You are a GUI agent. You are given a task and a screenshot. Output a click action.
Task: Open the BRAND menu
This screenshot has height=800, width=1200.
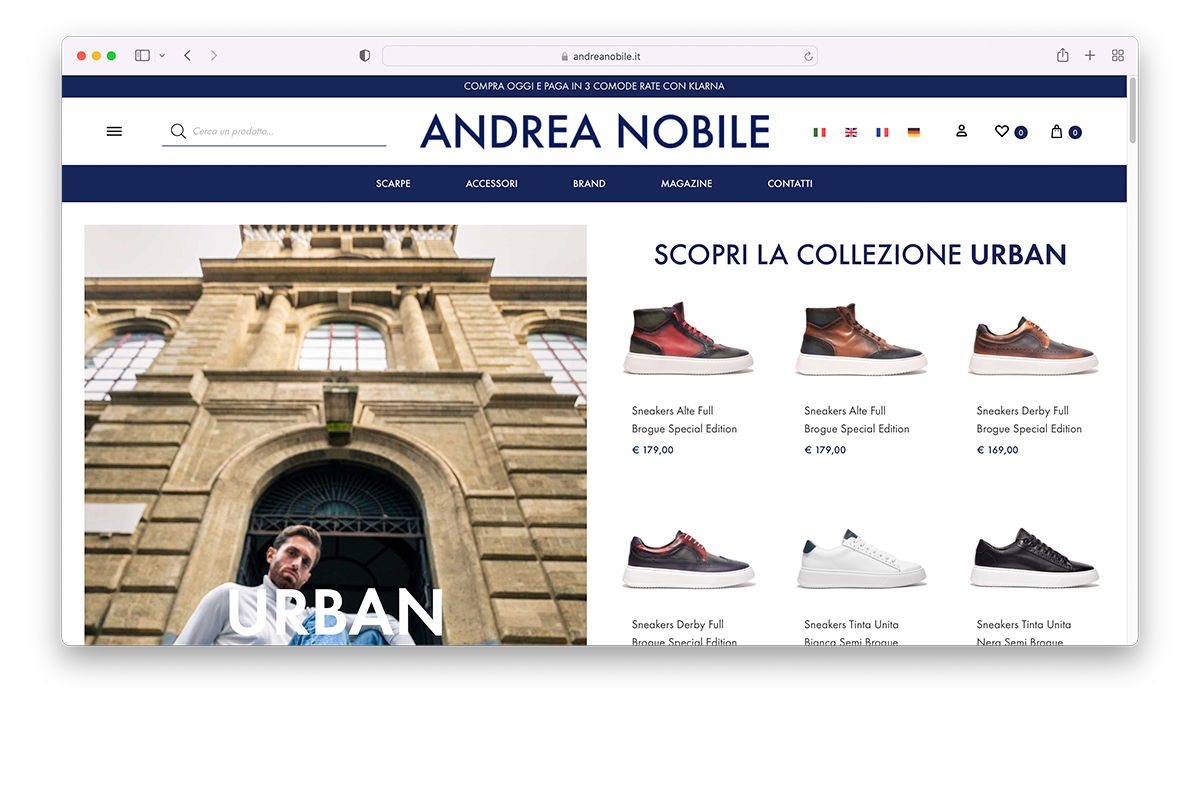point(589,184)
